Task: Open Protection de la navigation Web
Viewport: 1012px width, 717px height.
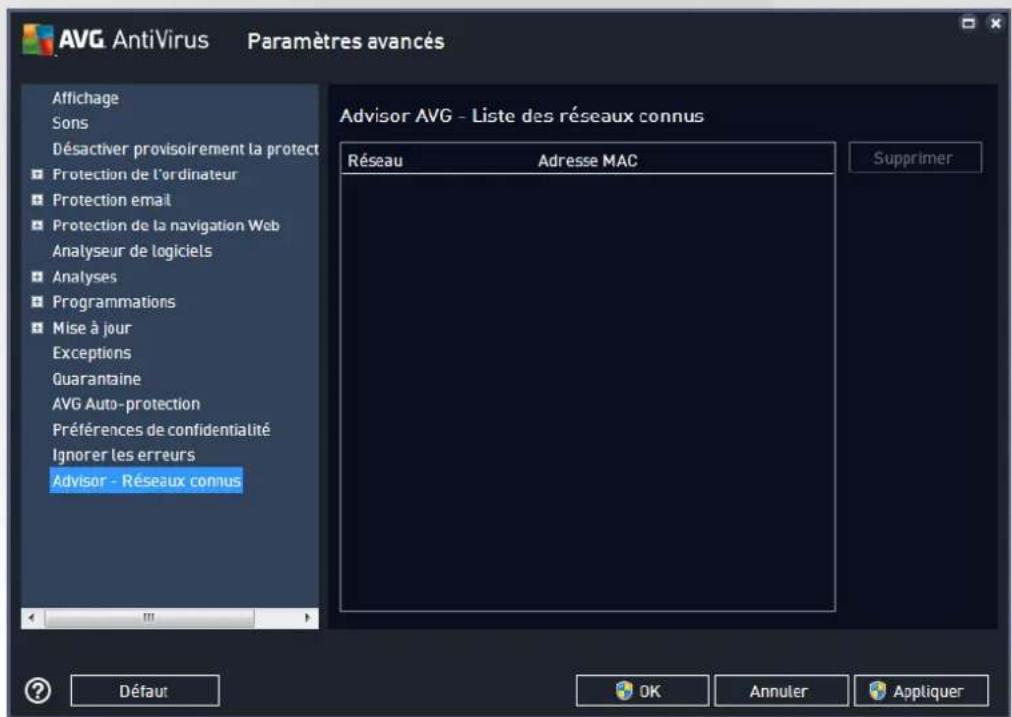Action: click(166, 225)
